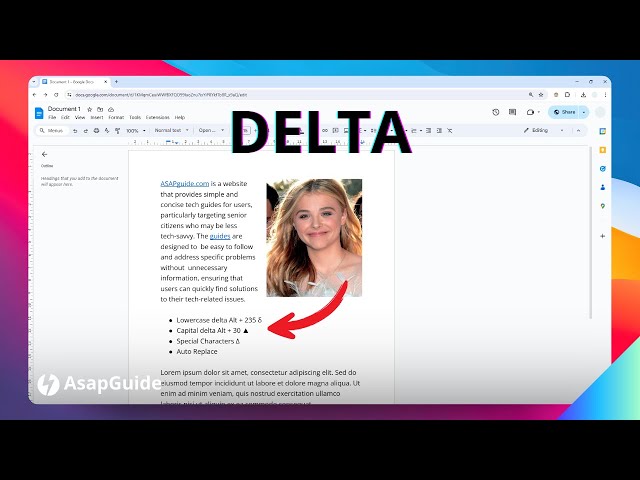Open the Help menu

[x=180, y=118]
